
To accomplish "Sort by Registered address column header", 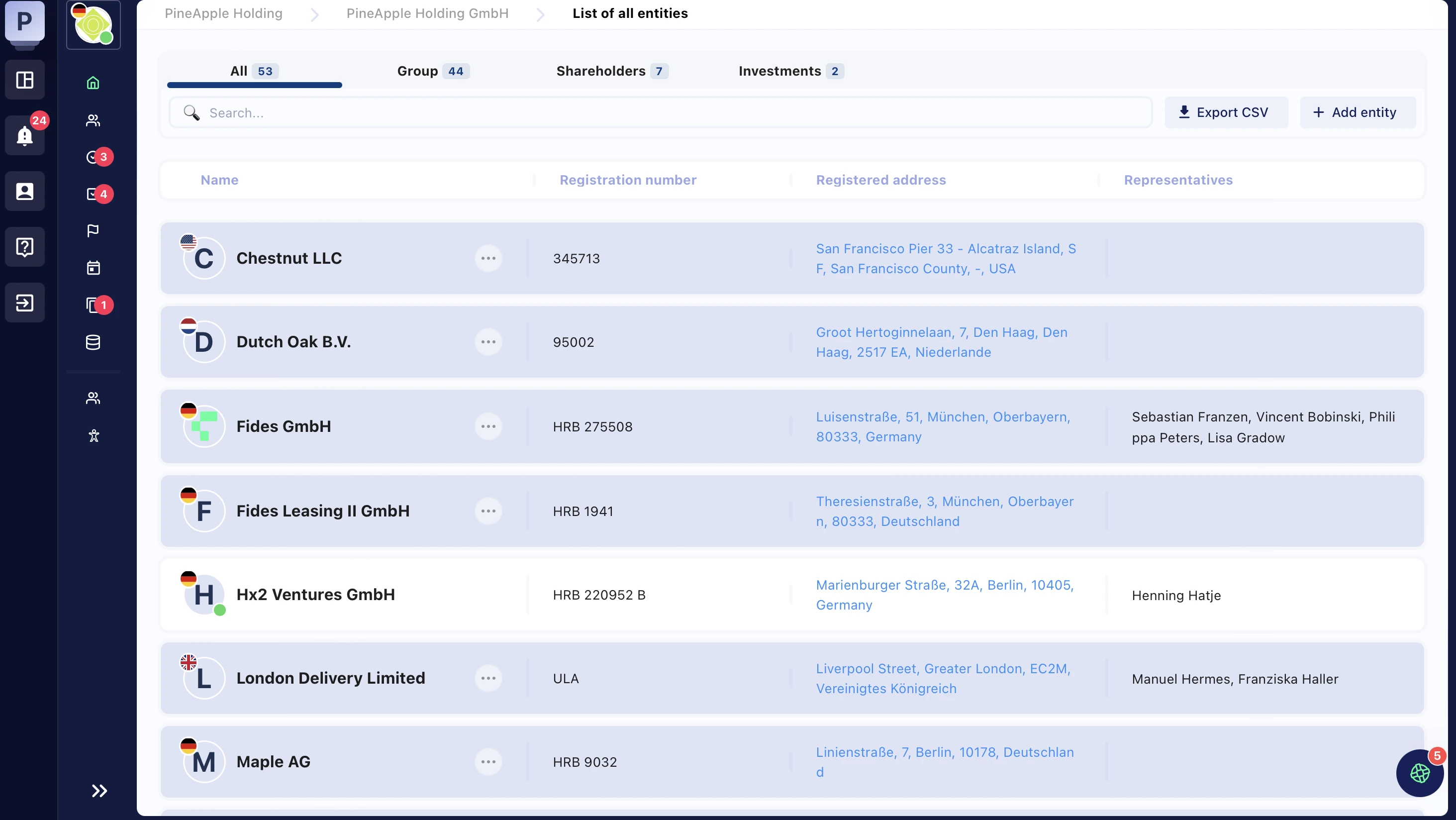I will tap(880, 180).
